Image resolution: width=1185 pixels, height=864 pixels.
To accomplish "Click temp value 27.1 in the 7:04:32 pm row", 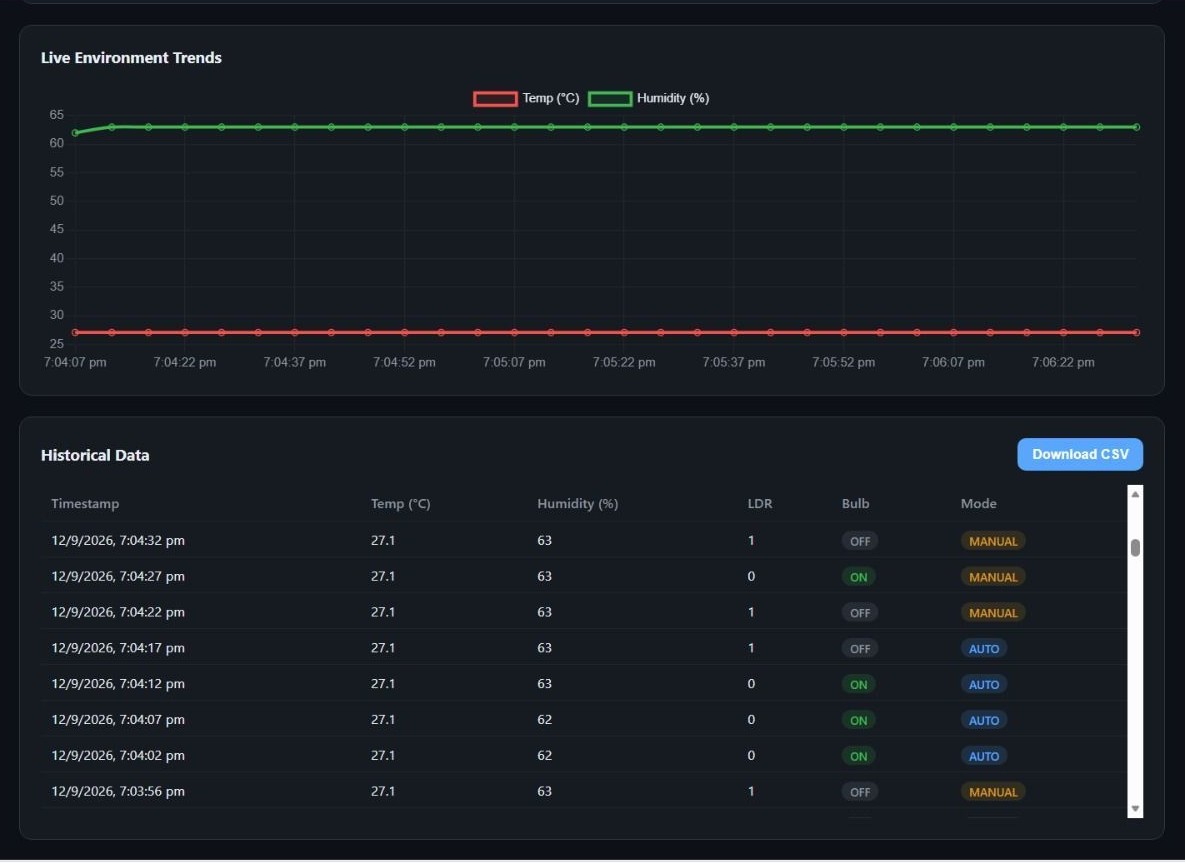I will coord(383,541).
